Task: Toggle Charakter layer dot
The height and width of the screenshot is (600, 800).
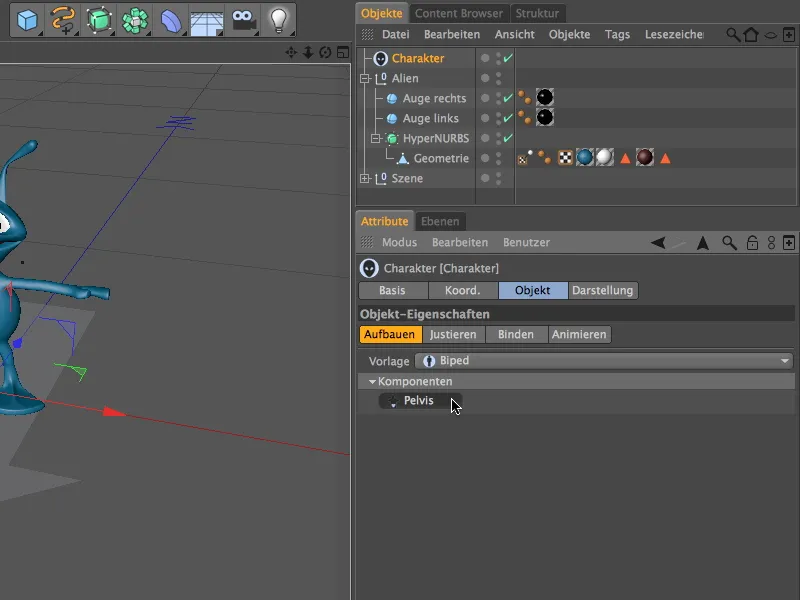Action: (485, 58)
